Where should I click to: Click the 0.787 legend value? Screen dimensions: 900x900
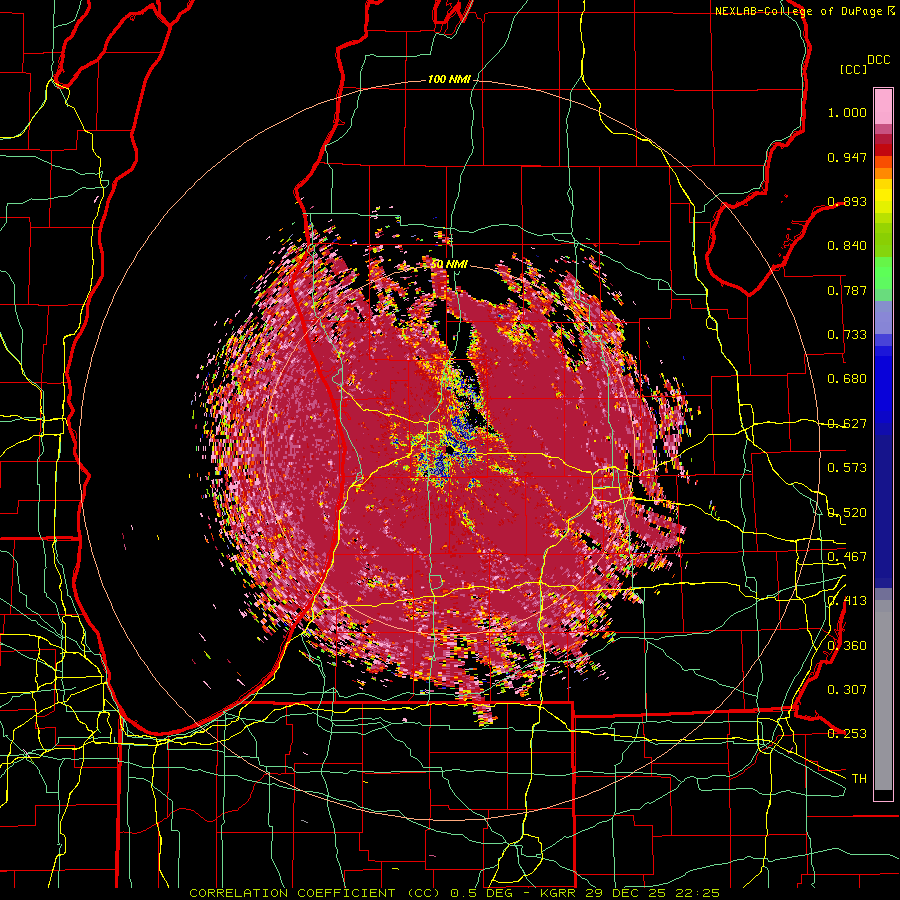coord(847,290)
